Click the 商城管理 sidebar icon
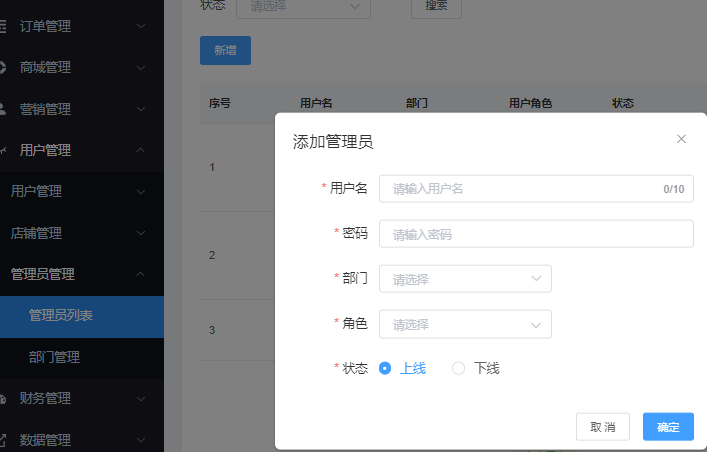The image size is (707, 452). point(3,67)
